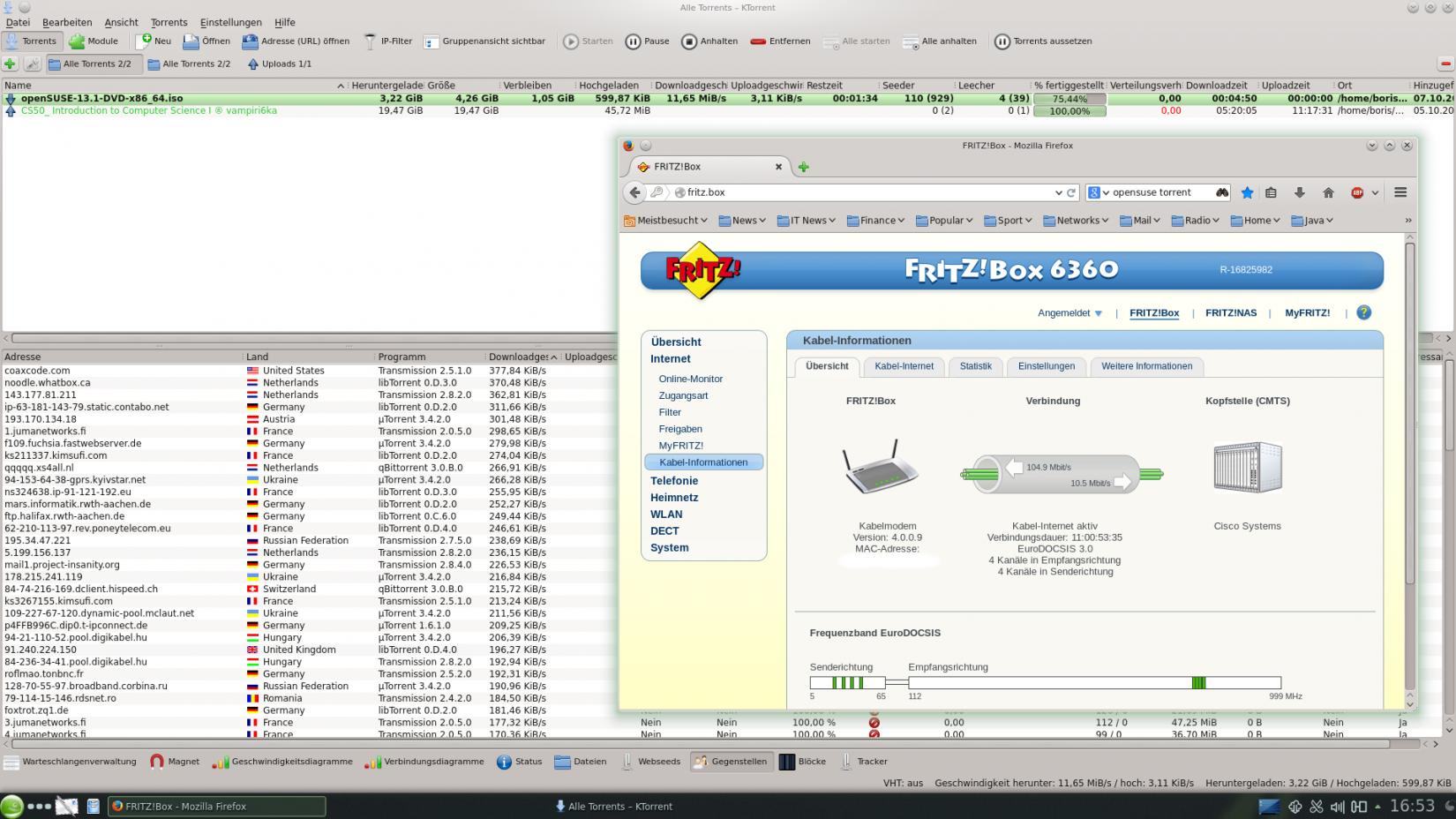
Task: Show the Geschwindigkeitsdiagramme panel
Action: (x=282, y=761)
